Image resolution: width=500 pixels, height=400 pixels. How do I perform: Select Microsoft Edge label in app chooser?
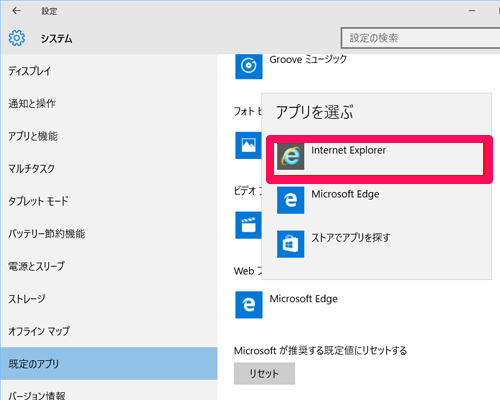345,194
